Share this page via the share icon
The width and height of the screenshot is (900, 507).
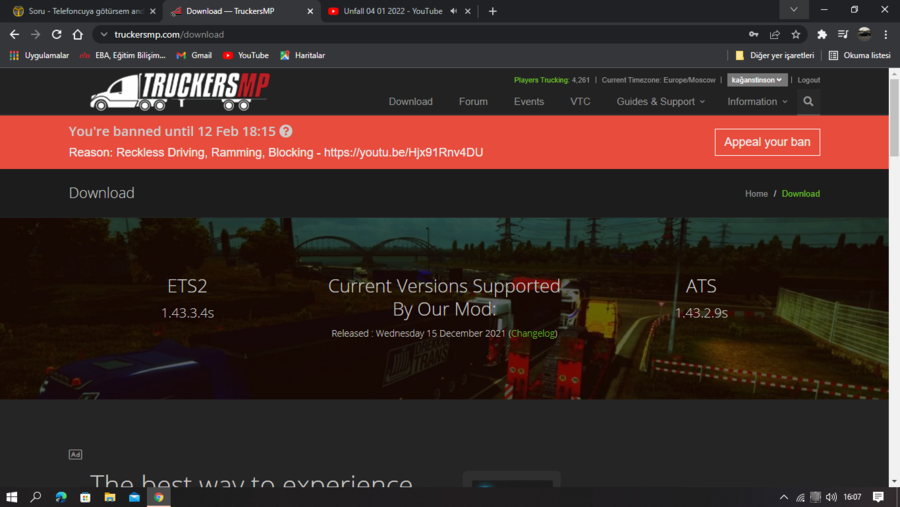(x=775, y=34)
